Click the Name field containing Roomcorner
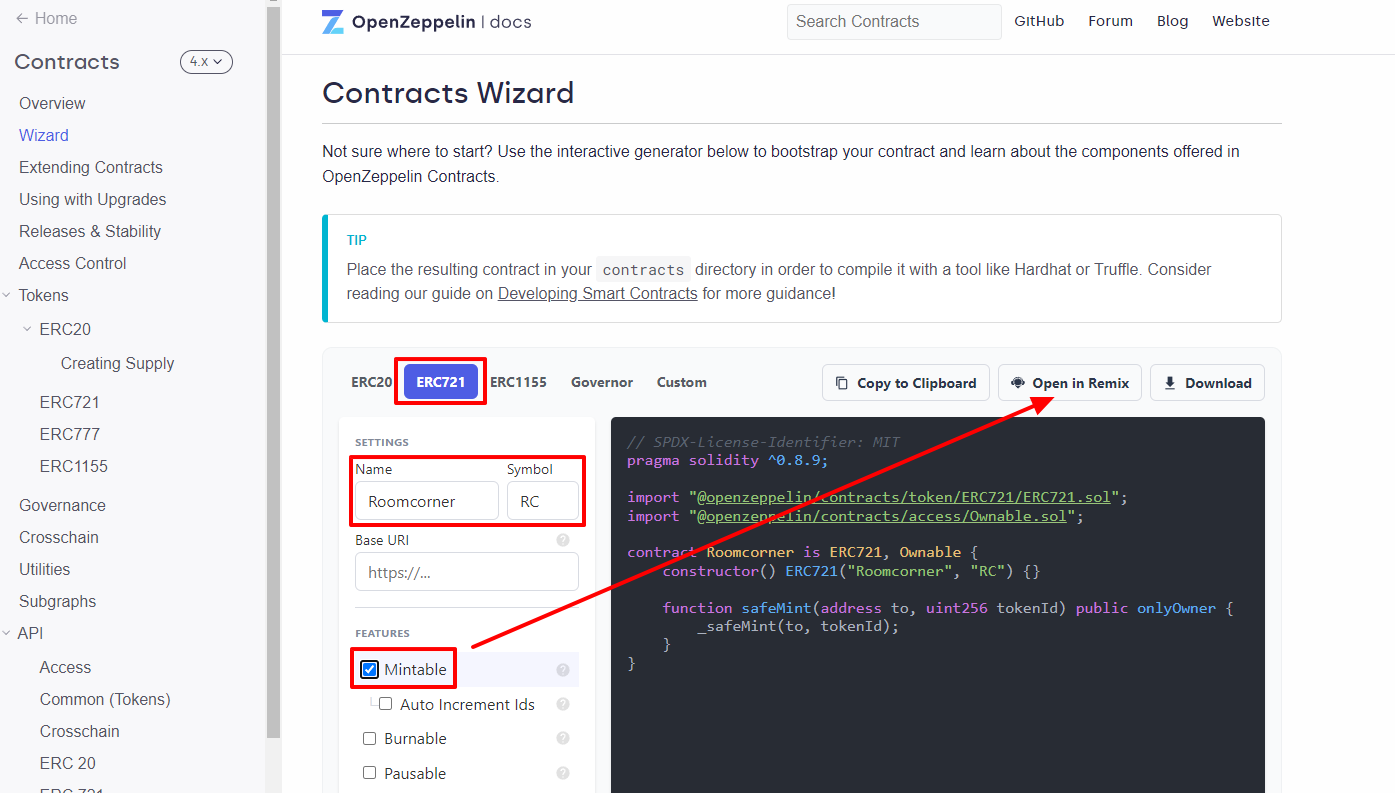Image resolution: width=1395 pixels, height=793 pixels. coord(427,501)
